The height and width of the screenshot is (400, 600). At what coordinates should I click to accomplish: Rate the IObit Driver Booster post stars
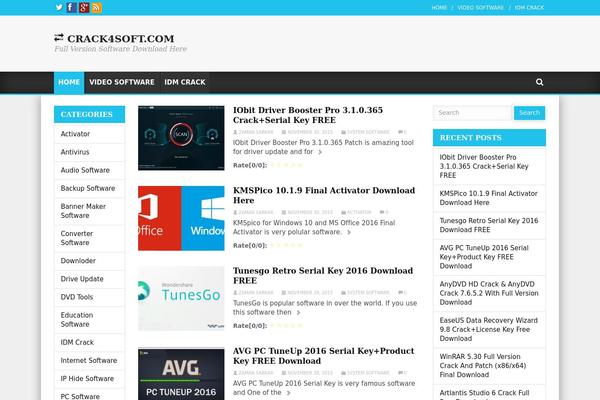click(287, 165)
